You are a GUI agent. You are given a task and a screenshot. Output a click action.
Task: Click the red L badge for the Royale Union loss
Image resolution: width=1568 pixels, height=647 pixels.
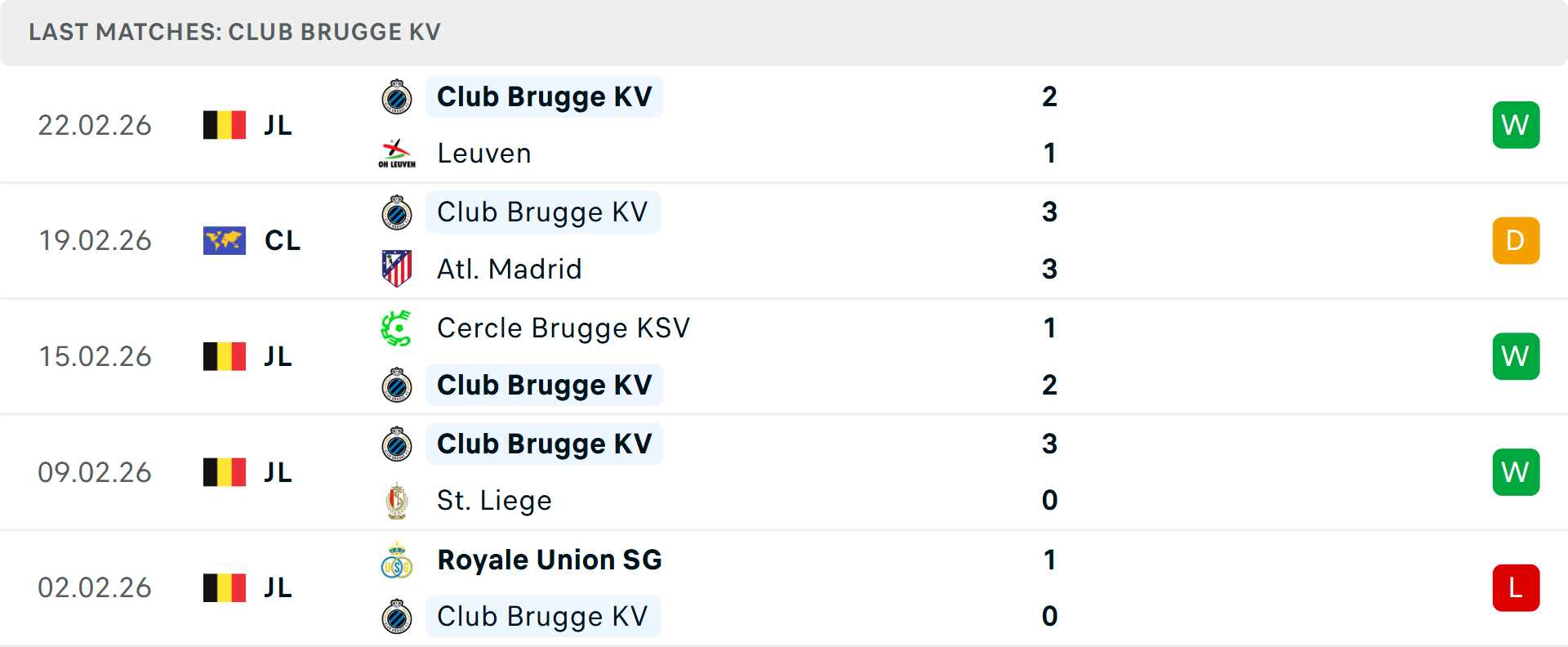pos(1516,587)
